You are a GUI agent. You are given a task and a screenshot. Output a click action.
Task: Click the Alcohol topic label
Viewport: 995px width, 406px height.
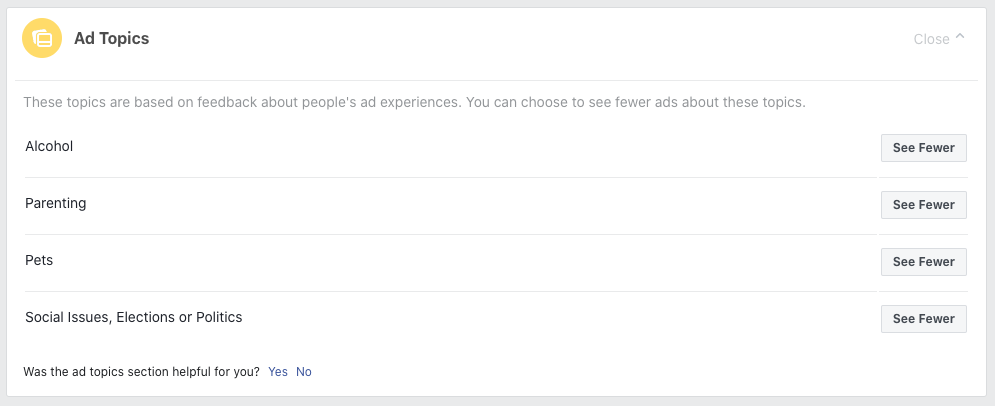point(49,147)
